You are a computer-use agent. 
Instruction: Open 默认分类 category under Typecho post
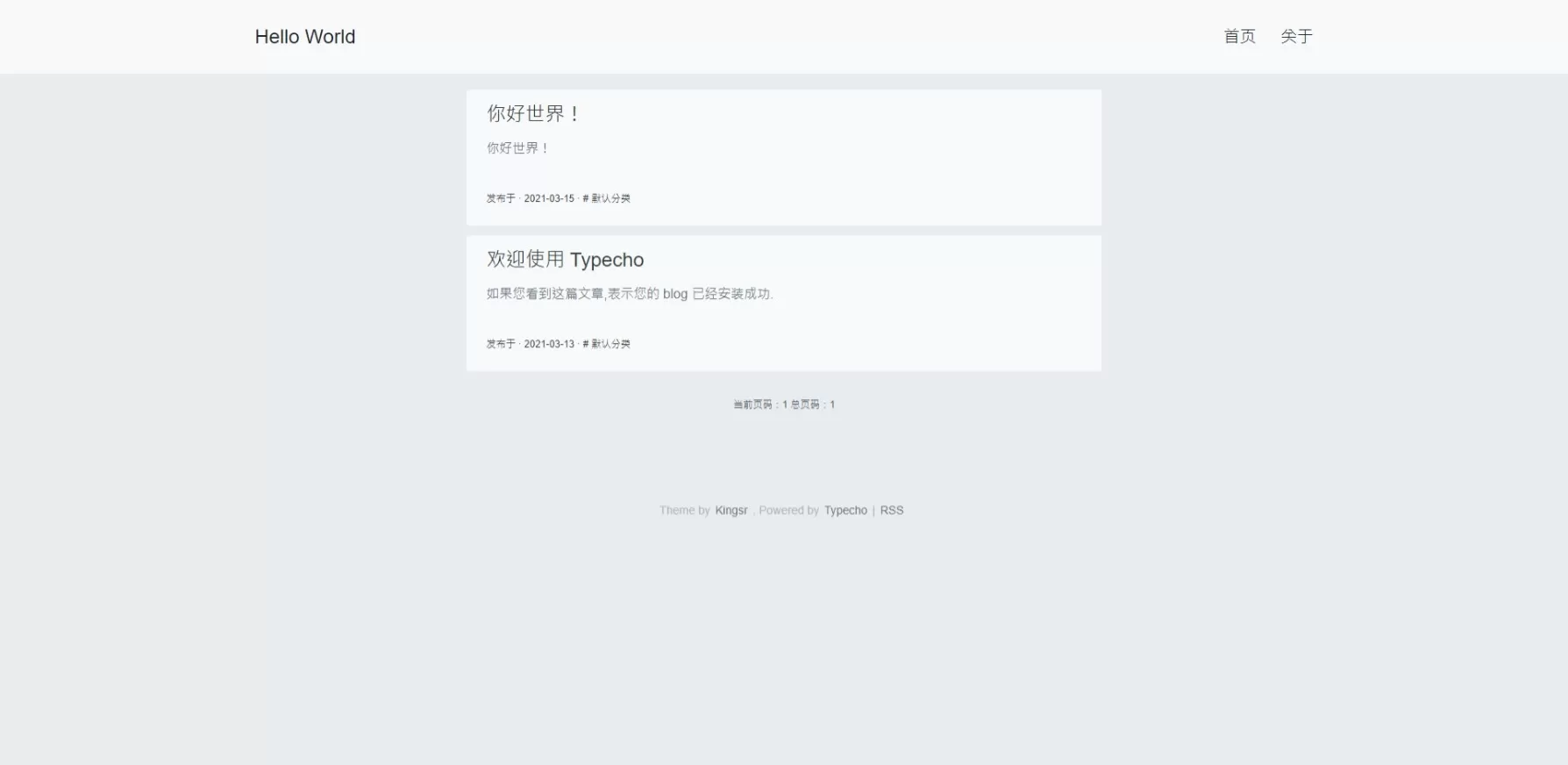pos(610,344)
